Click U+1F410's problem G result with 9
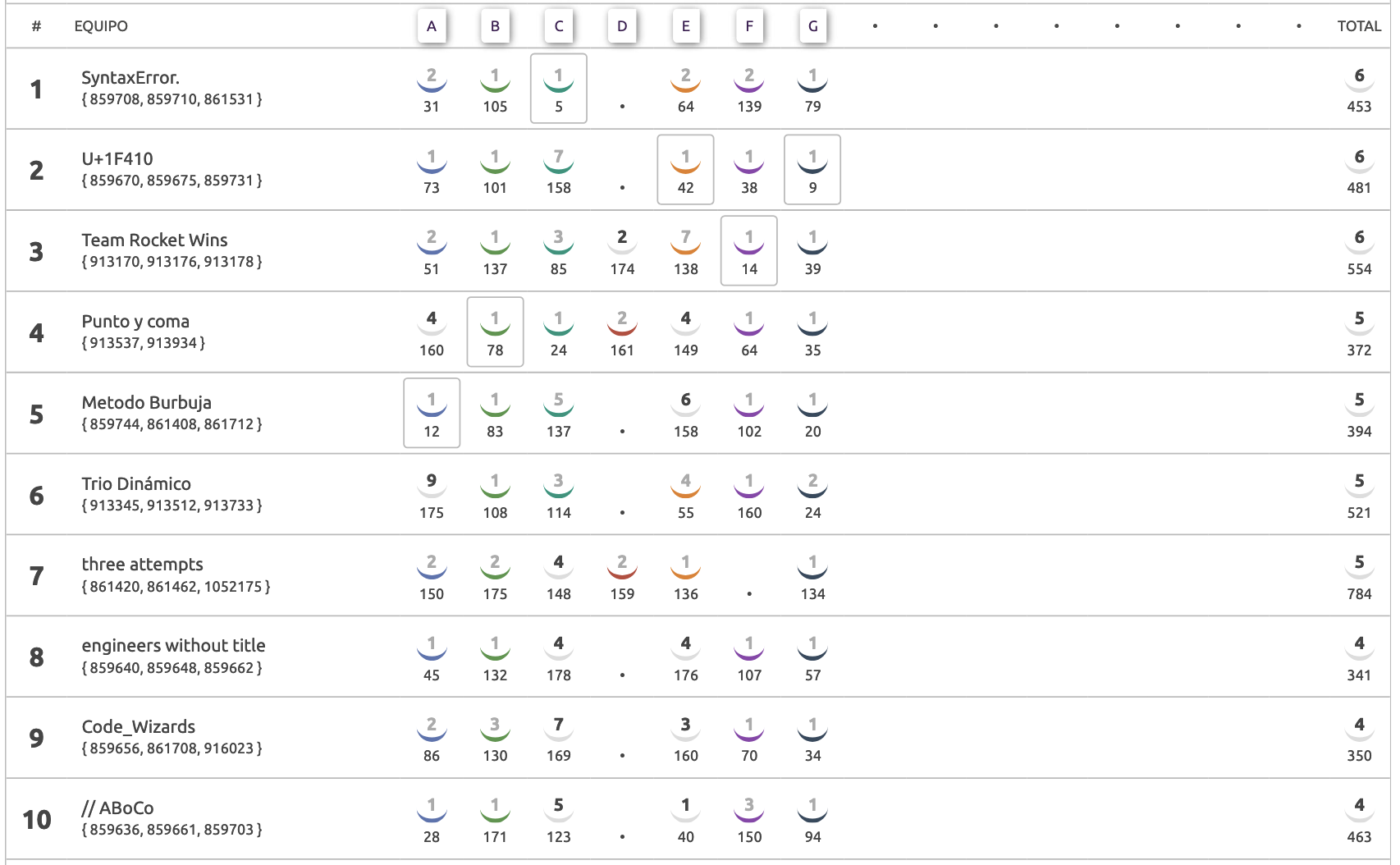Viewport: 1400px width, 865px height. [812, 170]
